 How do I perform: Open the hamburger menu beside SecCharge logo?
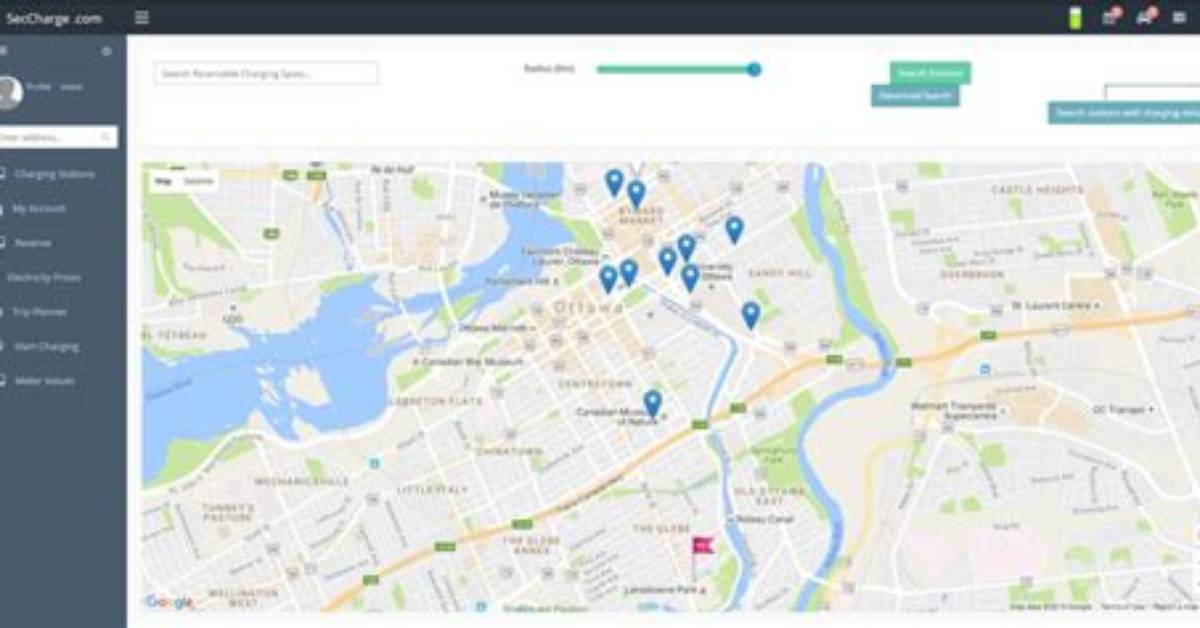[x=142, y=17]
